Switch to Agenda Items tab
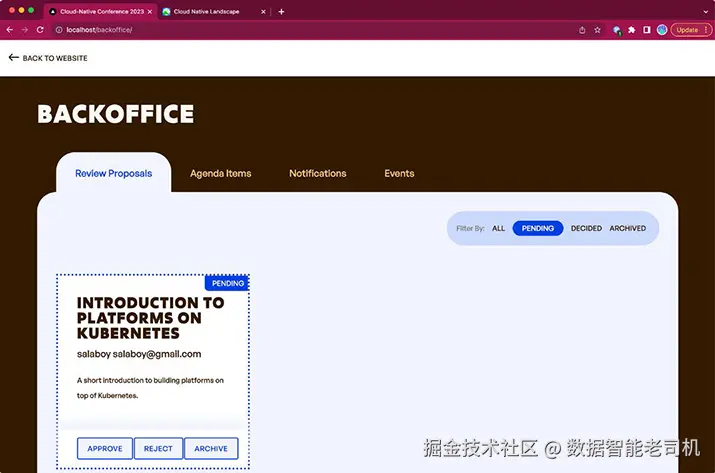This screenshot has height=473, width=715. click(x=221, y=173)
